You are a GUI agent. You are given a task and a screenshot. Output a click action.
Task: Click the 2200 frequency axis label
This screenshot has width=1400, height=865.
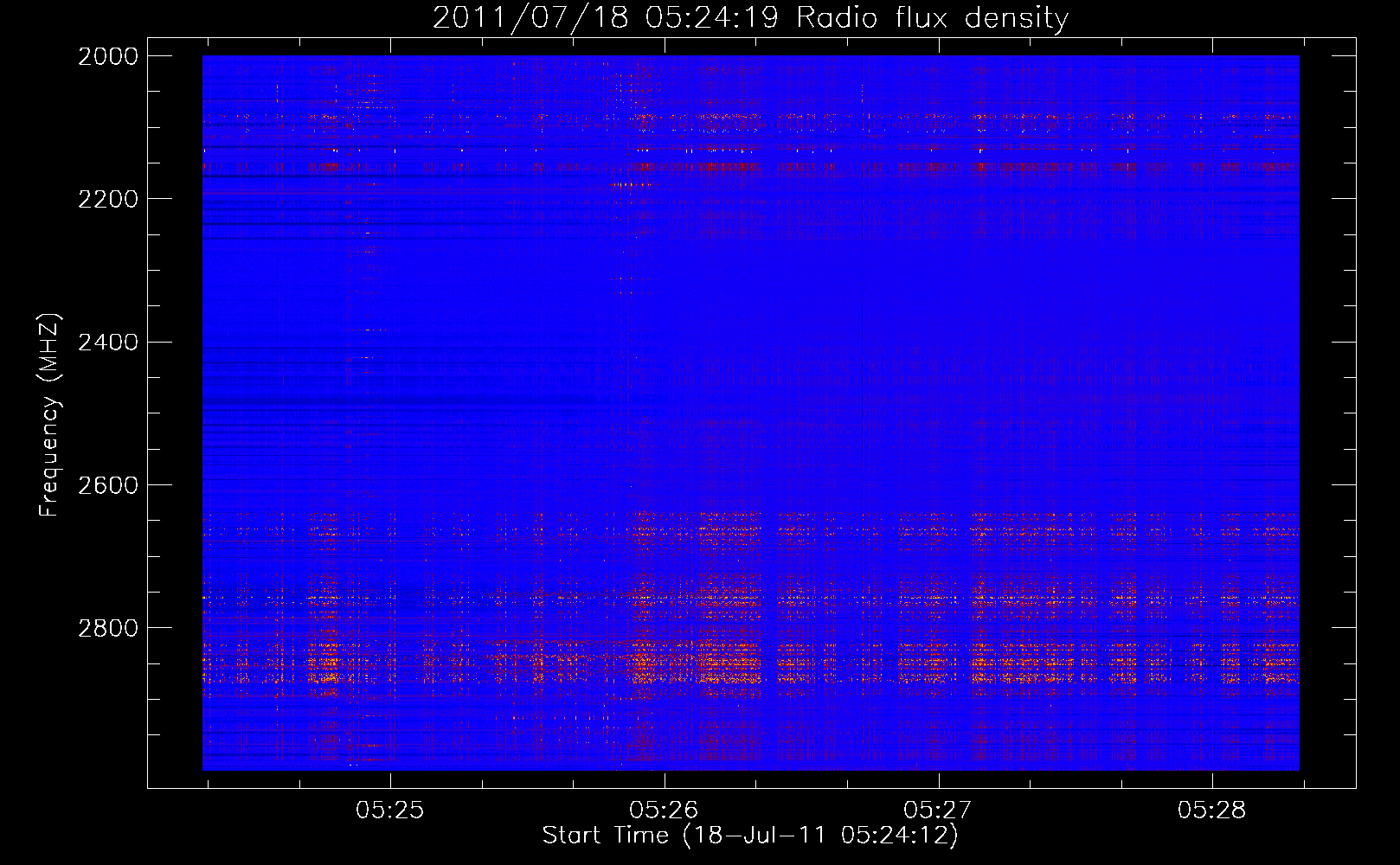click(x=107, y=199)
